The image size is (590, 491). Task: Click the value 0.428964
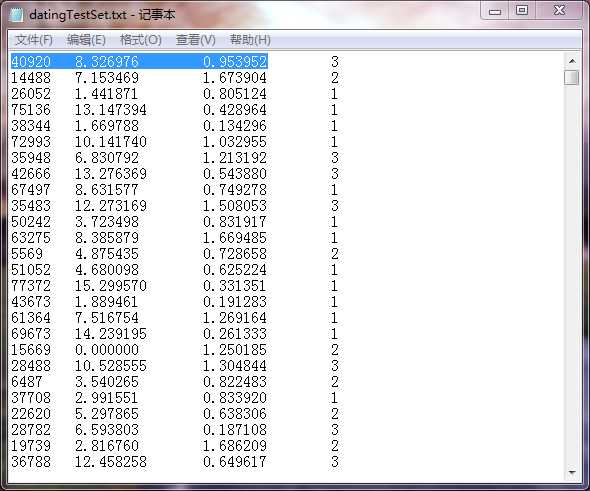coord(235,110)
